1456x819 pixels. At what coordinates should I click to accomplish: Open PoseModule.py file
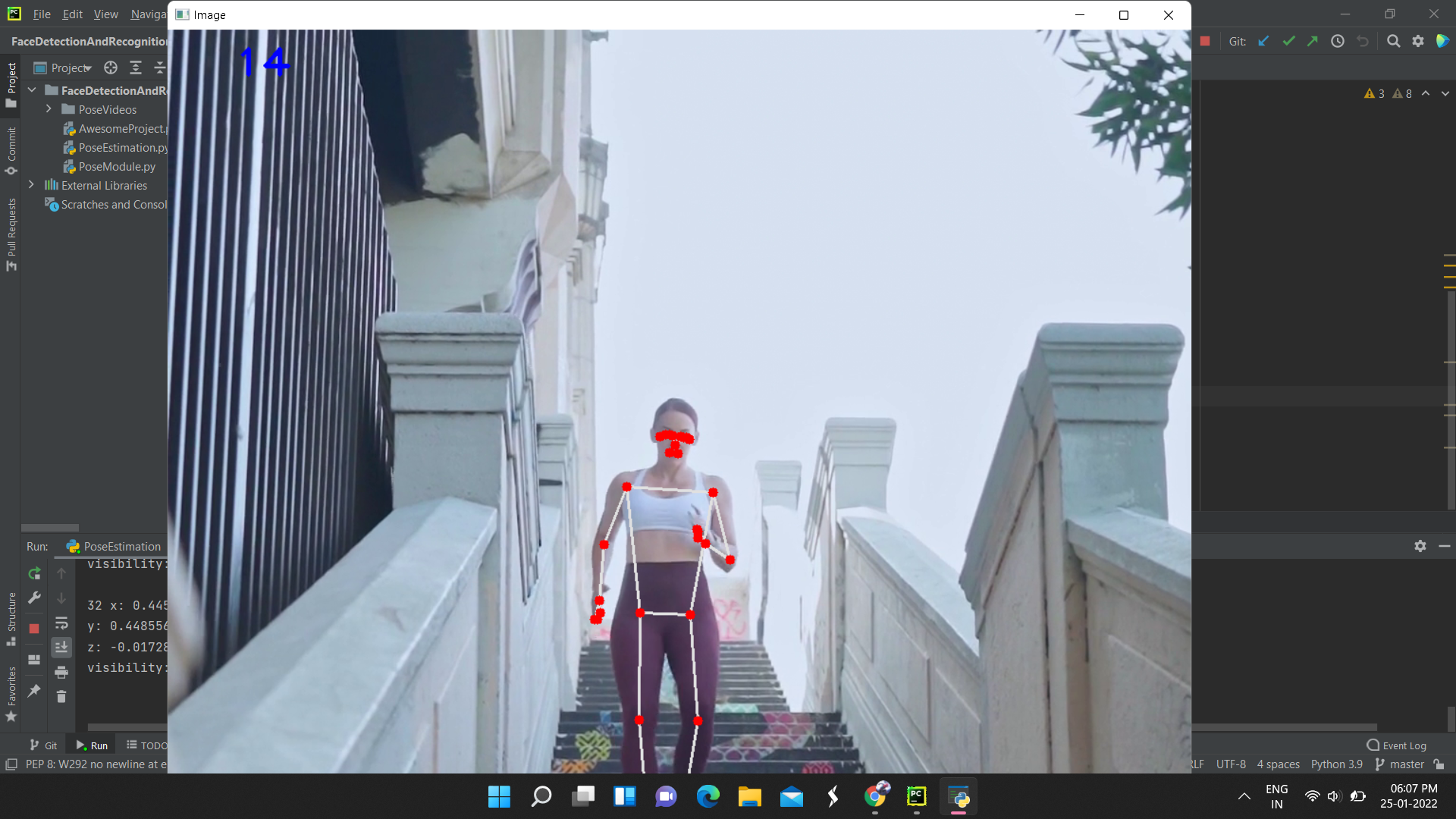click(109, 167)
